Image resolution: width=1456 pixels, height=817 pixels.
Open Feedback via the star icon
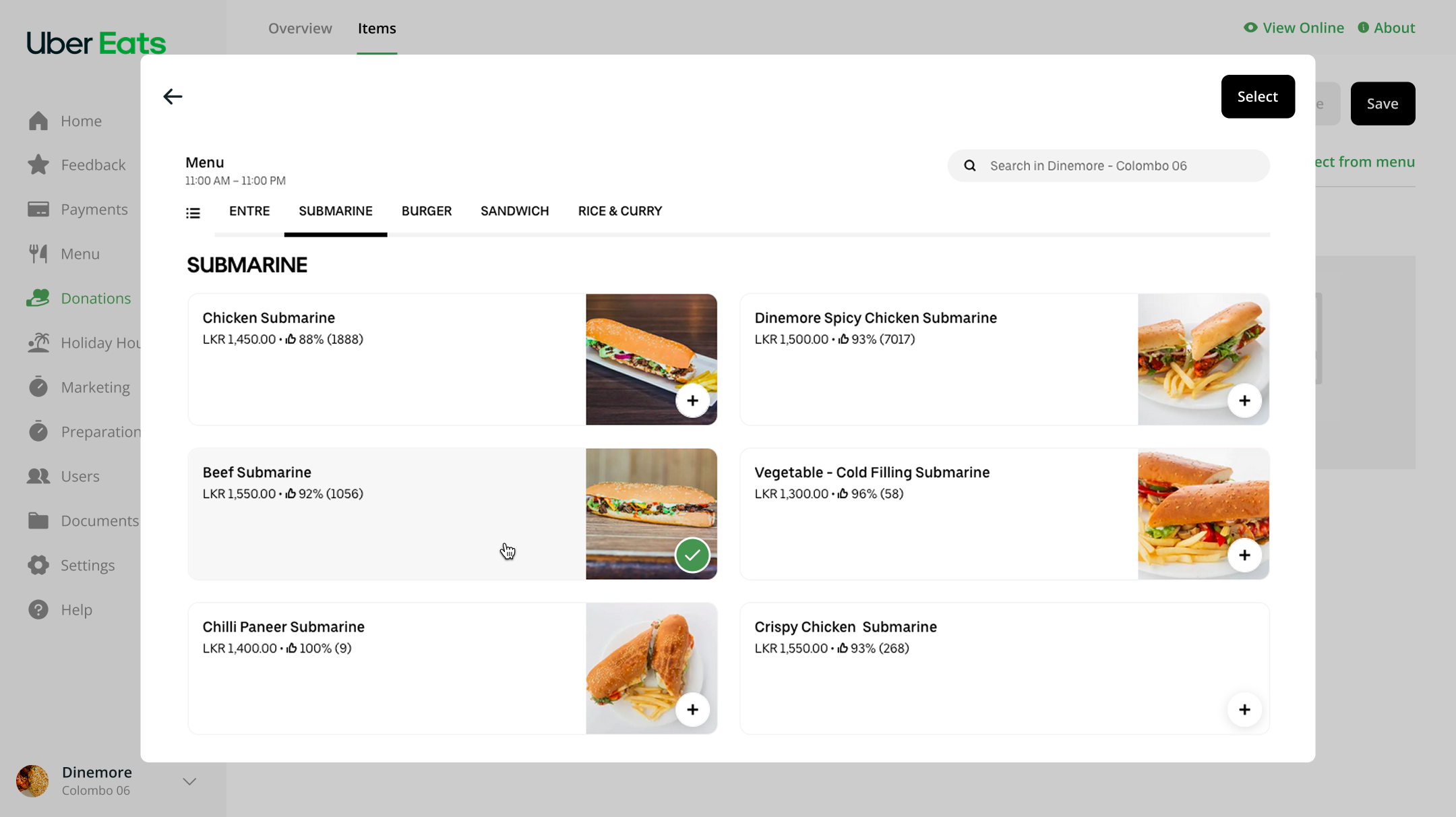click(38, 164)
